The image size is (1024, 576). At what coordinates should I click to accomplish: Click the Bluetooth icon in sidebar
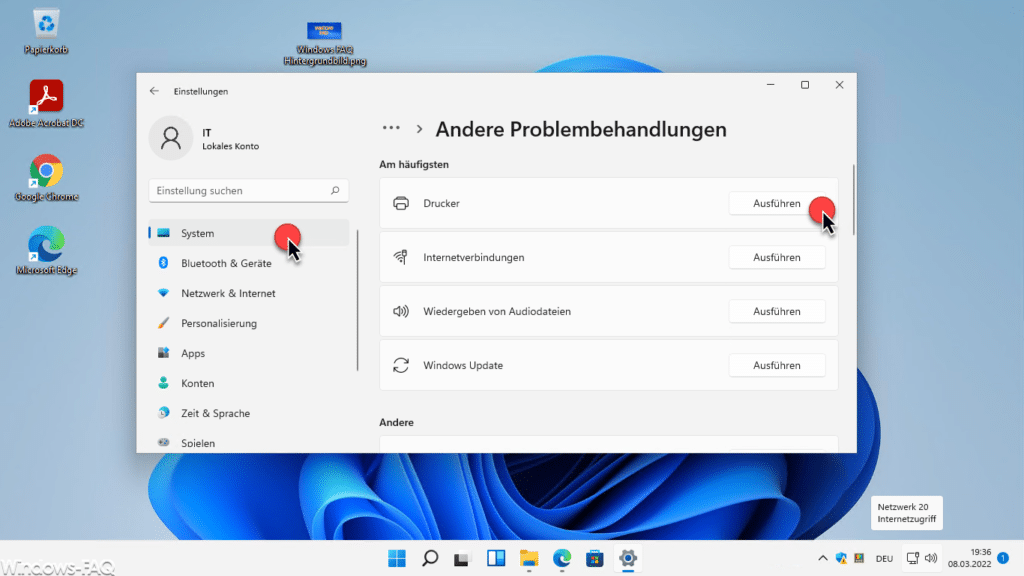pos(163,263)
